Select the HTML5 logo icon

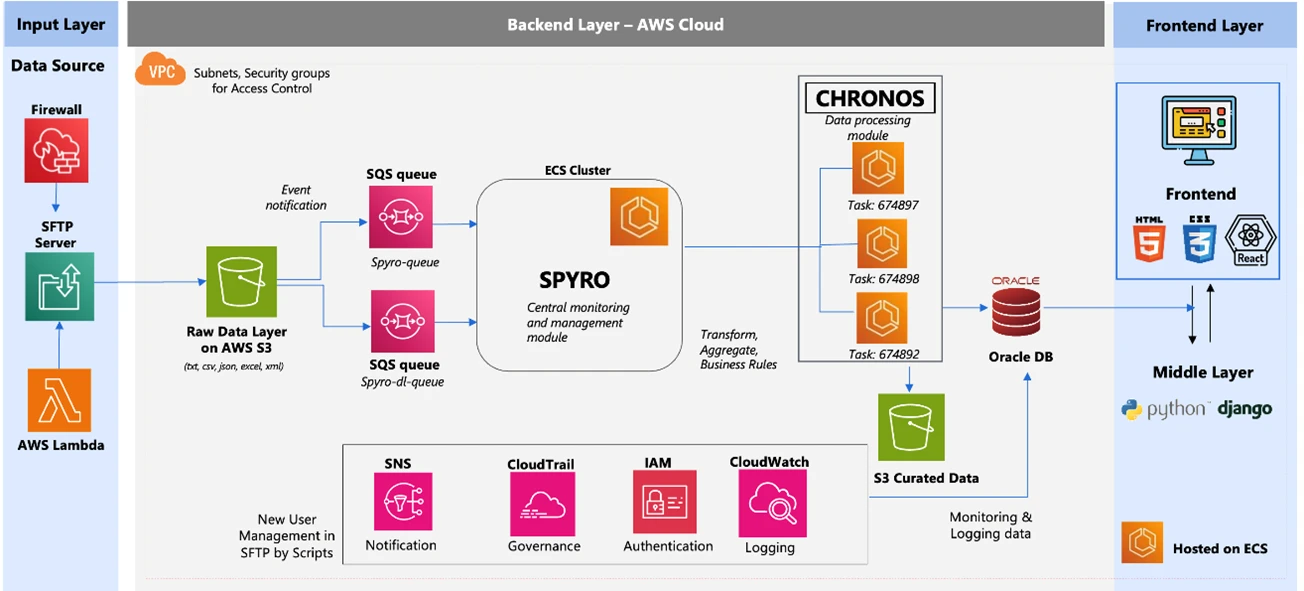tap(1148, 240)
